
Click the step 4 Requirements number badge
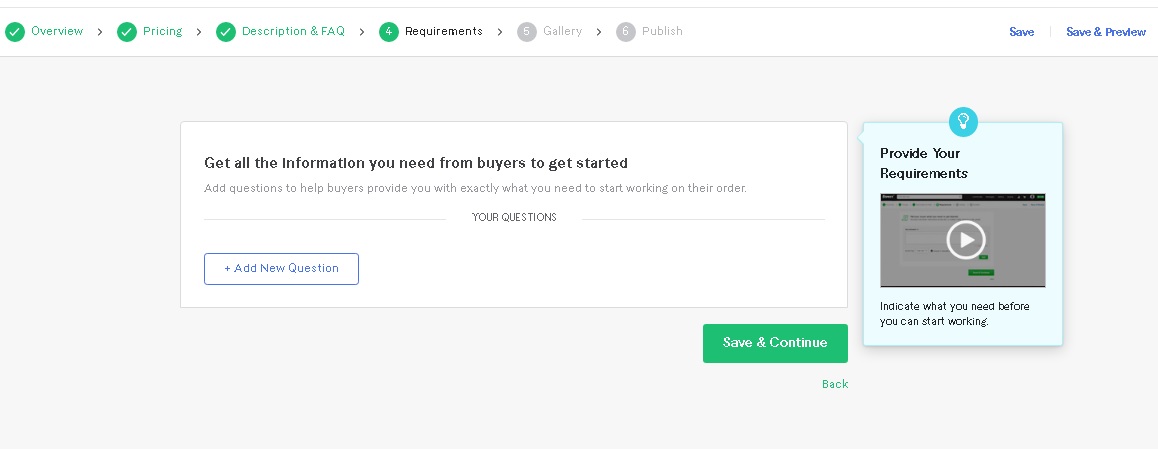[x=389, y=32]
